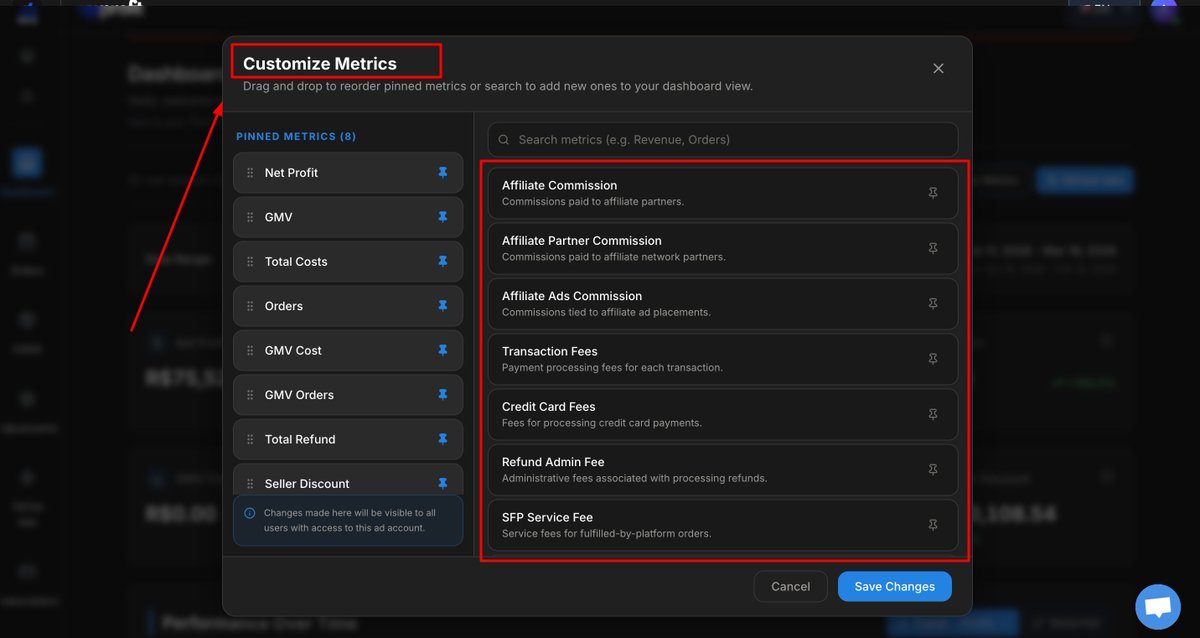
Task: Grab the GMV Orders drag handle
Action: (250, 395)
